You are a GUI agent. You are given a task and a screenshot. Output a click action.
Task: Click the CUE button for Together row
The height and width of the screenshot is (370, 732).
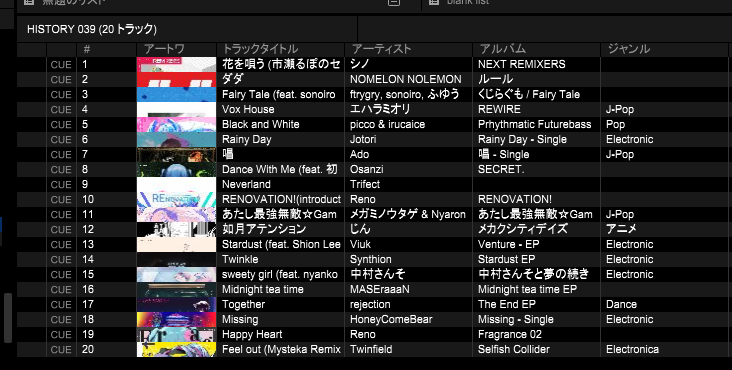click(61, 305)
